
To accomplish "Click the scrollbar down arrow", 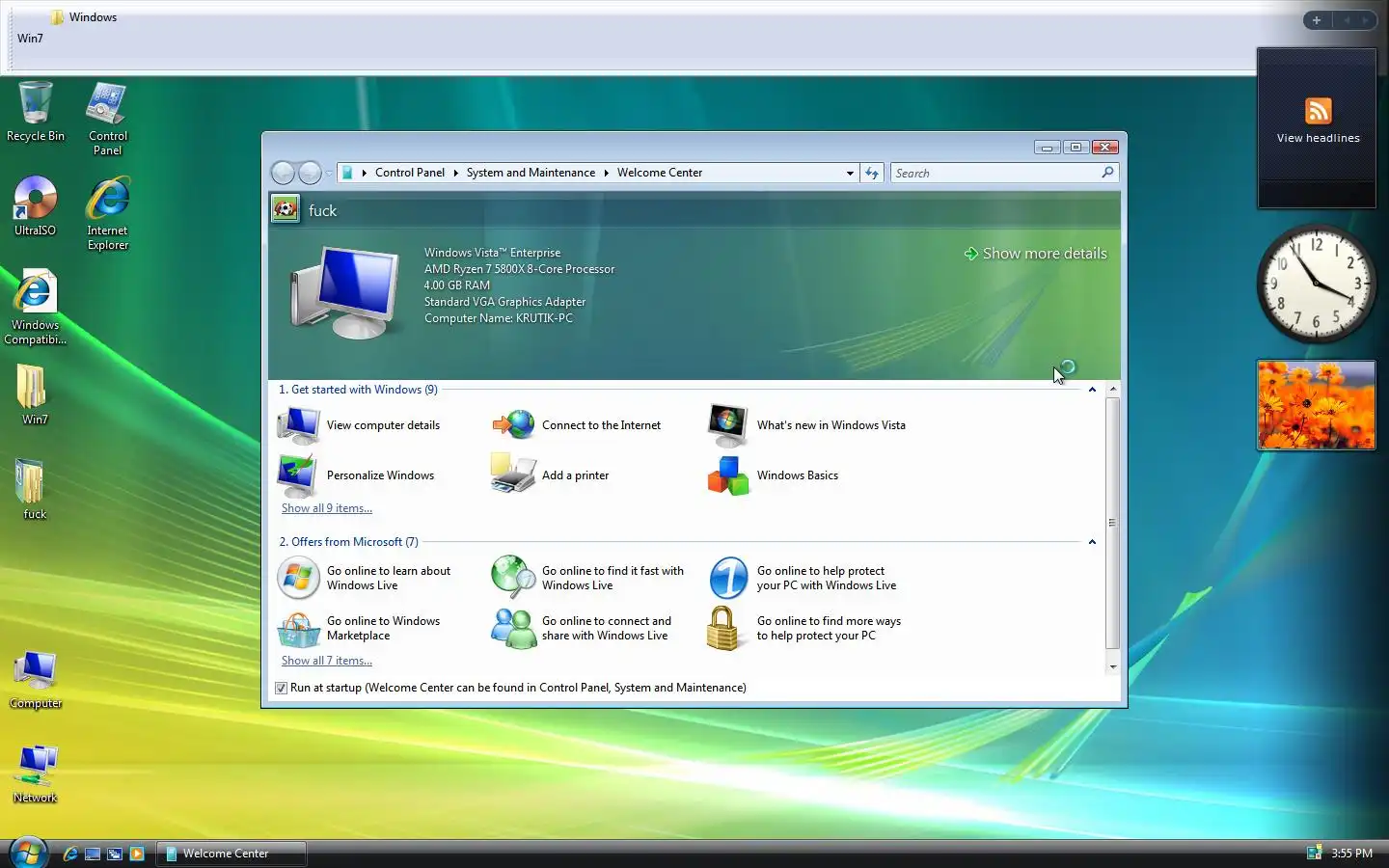I will [x=1113, y=666].
